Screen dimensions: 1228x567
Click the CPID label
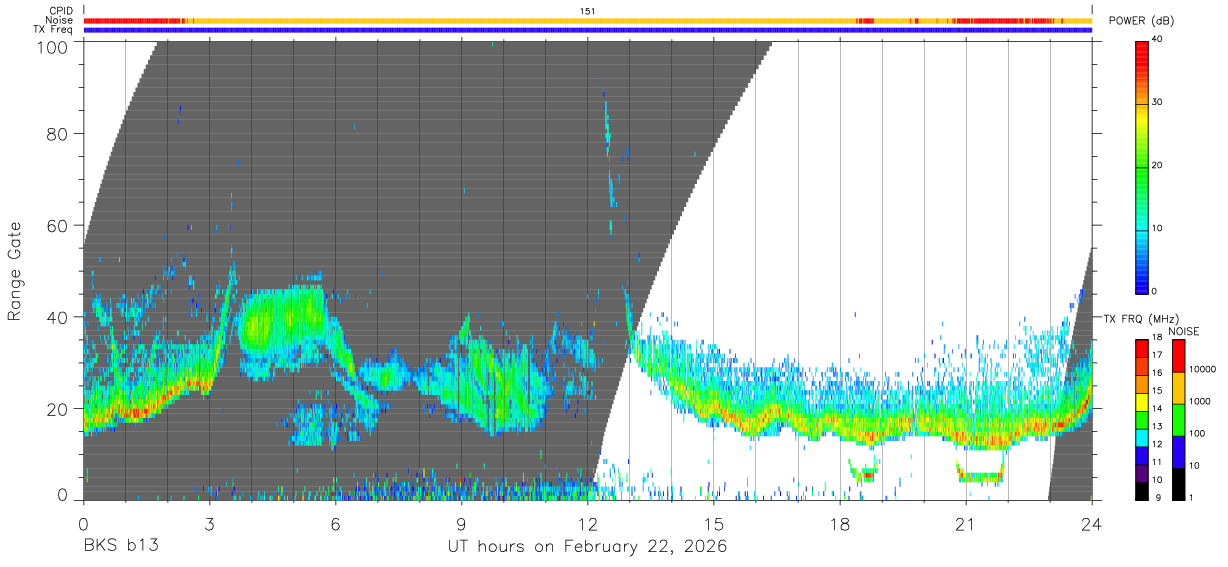pyautogui.click(x=62, y=11)
